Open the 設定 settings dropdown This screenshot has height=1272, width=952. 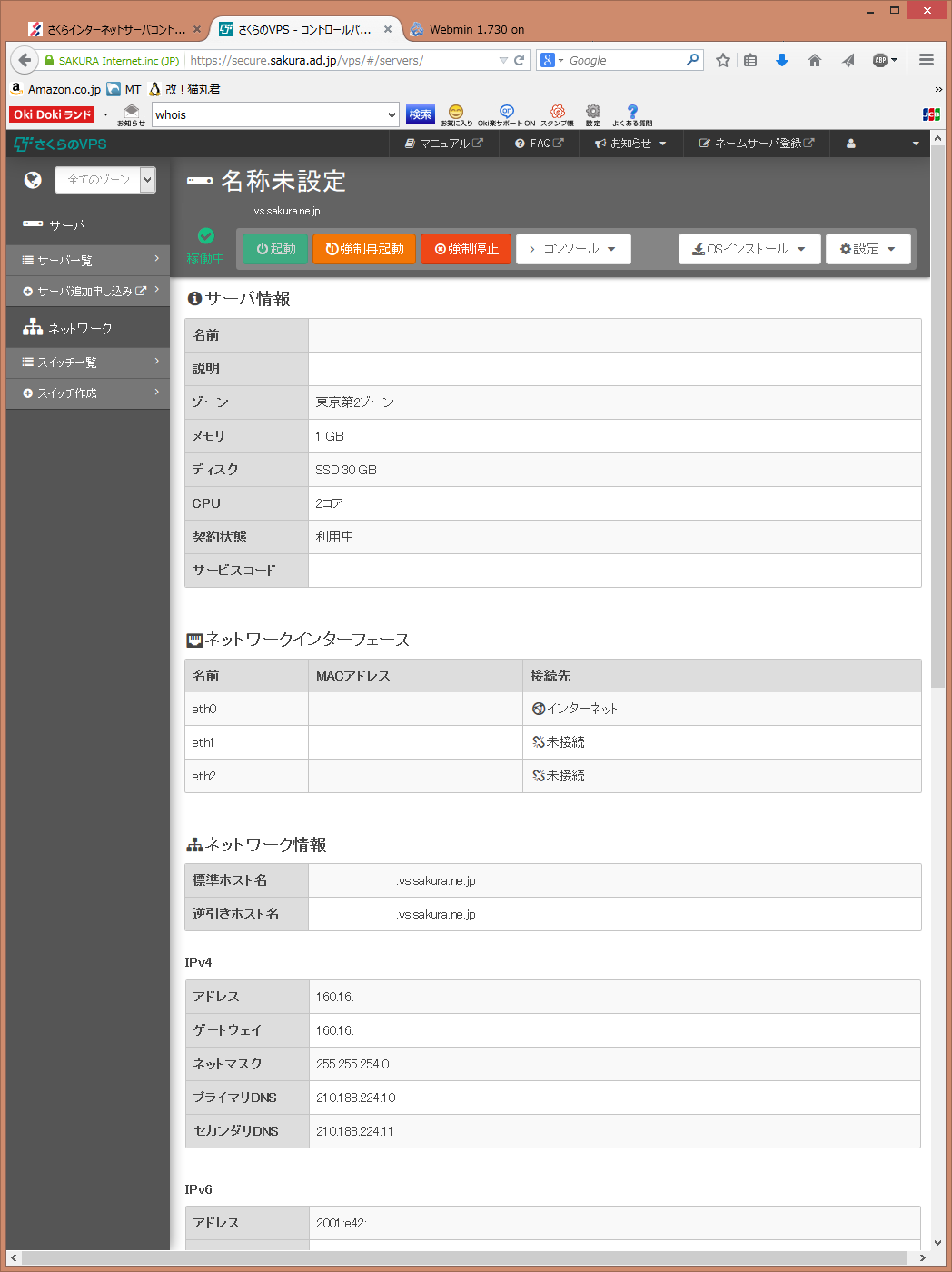(868, 249)
